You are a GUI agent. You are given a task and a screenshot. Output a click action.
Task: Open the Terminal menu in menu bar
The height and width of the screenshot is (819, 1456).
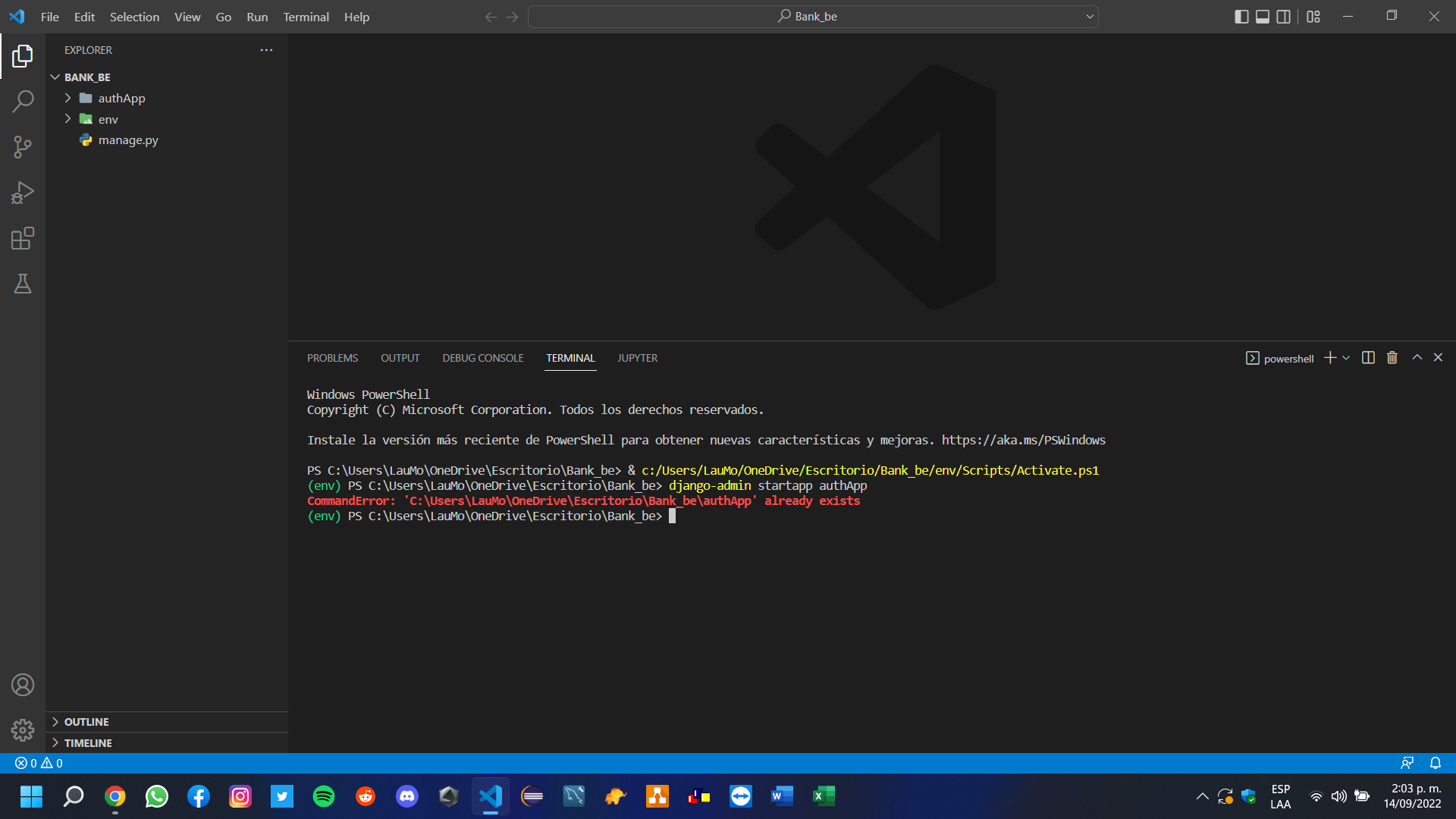click(305, 17)
